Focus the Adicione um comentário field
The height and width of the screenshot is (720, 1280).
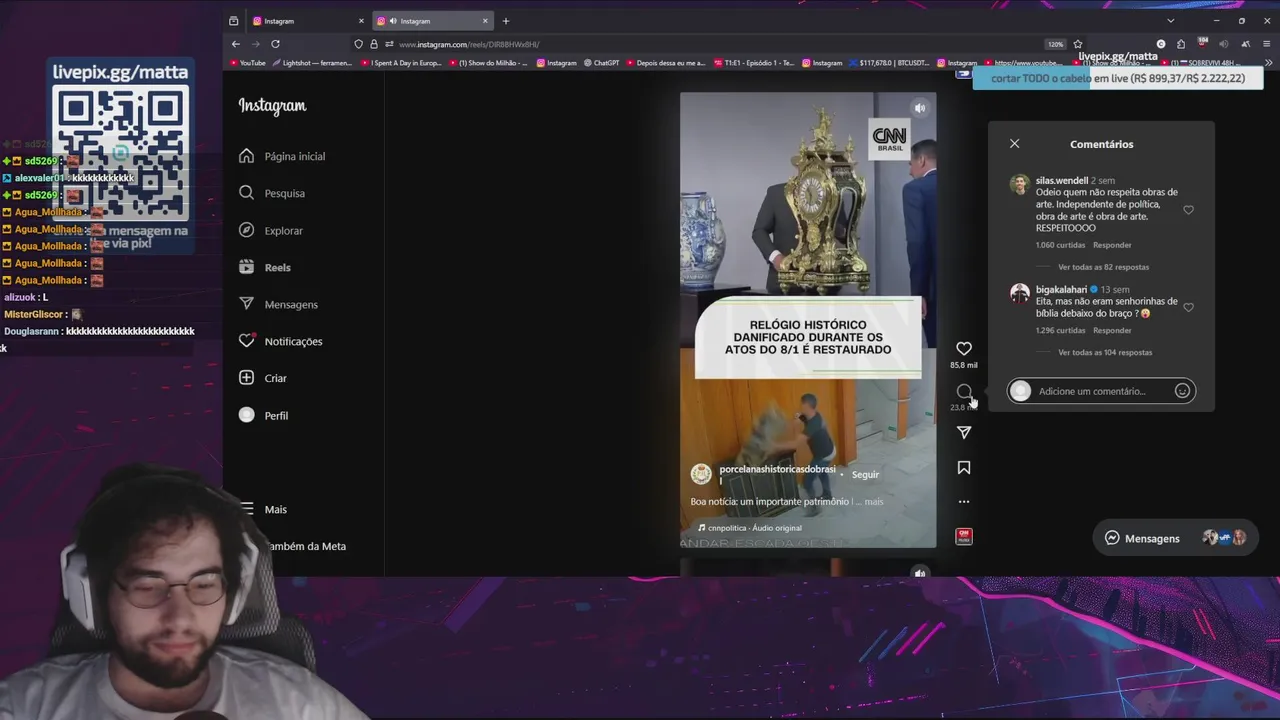1100,391
